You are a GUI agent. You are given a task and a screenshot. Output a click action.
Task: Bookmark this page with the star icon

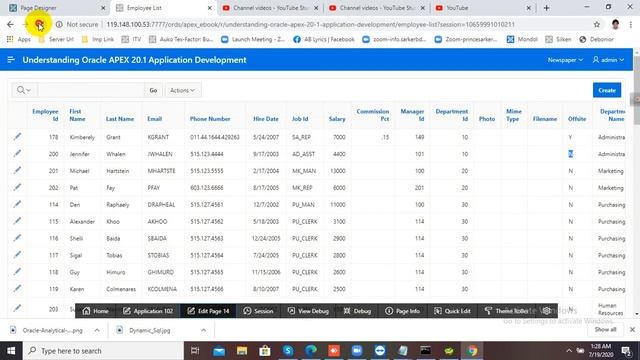(x=597, y=24)
